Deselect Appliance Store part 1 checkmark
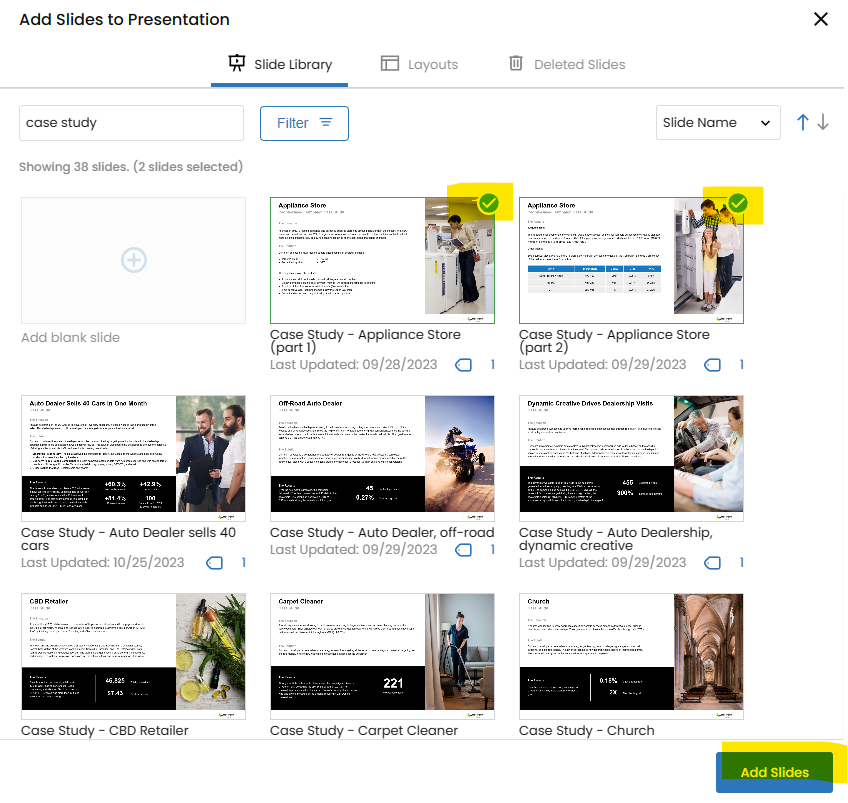The height and width of the screenshot is (803, 848). point(488,203)
